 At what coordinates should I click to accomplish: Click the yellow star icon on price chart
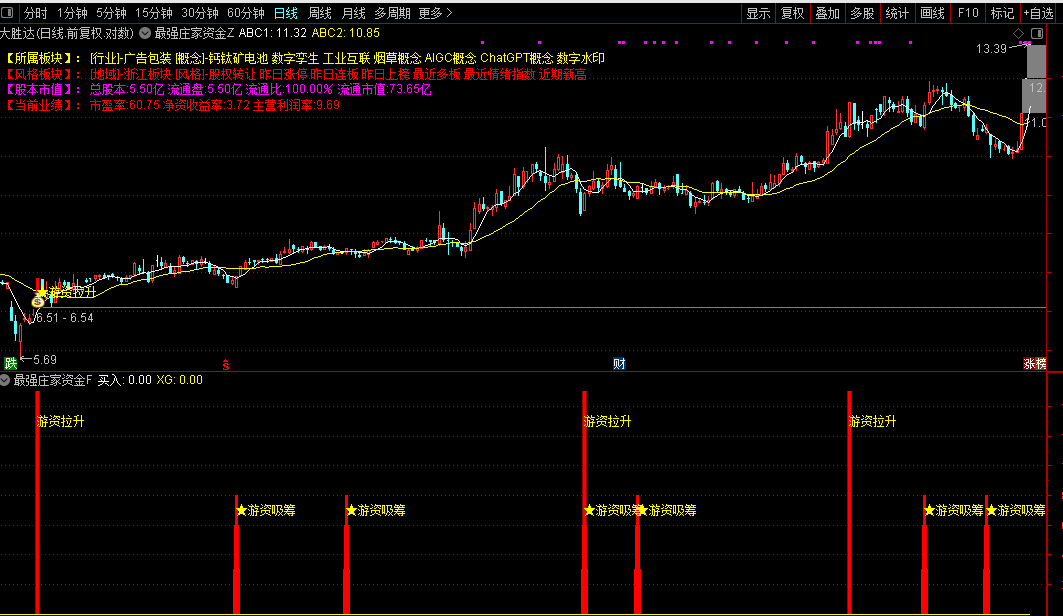click(x=42, y=293)
